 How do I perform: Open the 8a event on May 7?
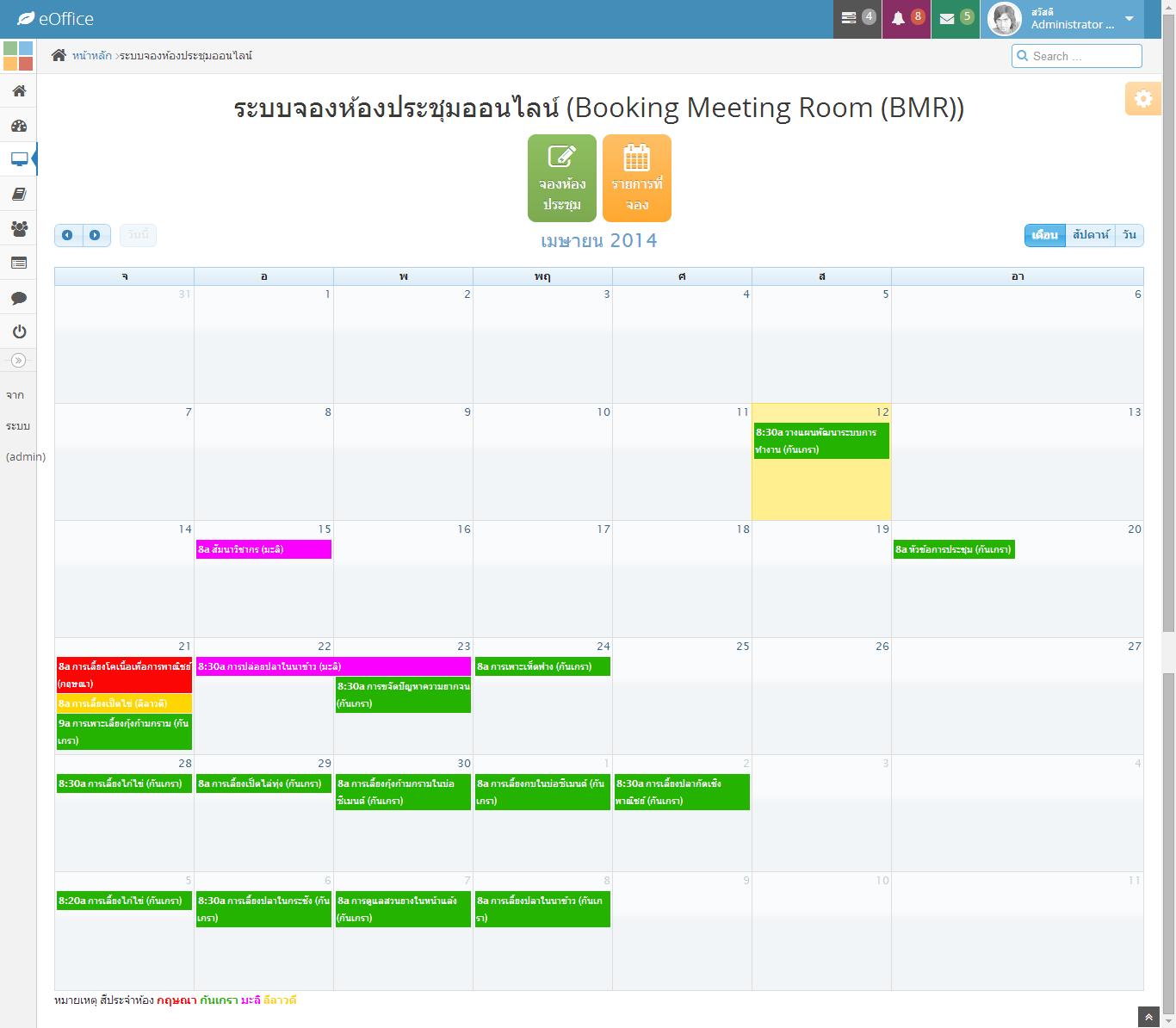point(403,909)
